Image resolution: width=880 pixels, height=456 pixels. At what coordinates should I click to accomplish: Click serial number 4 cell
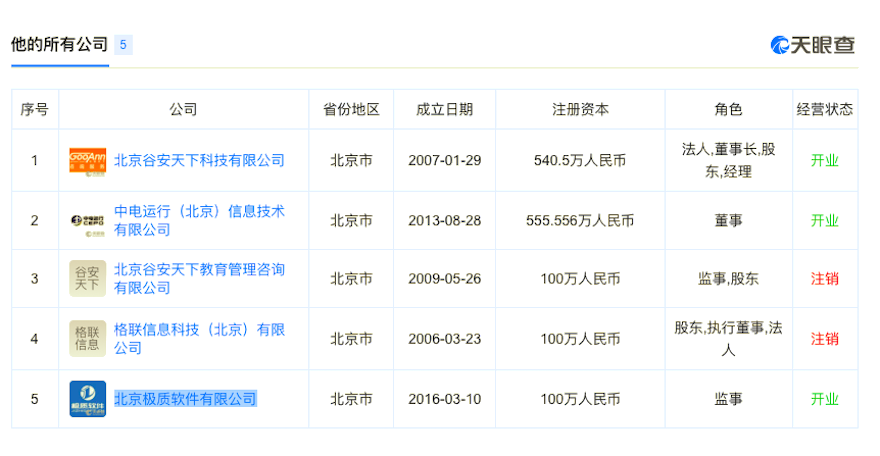coord(35,339)
